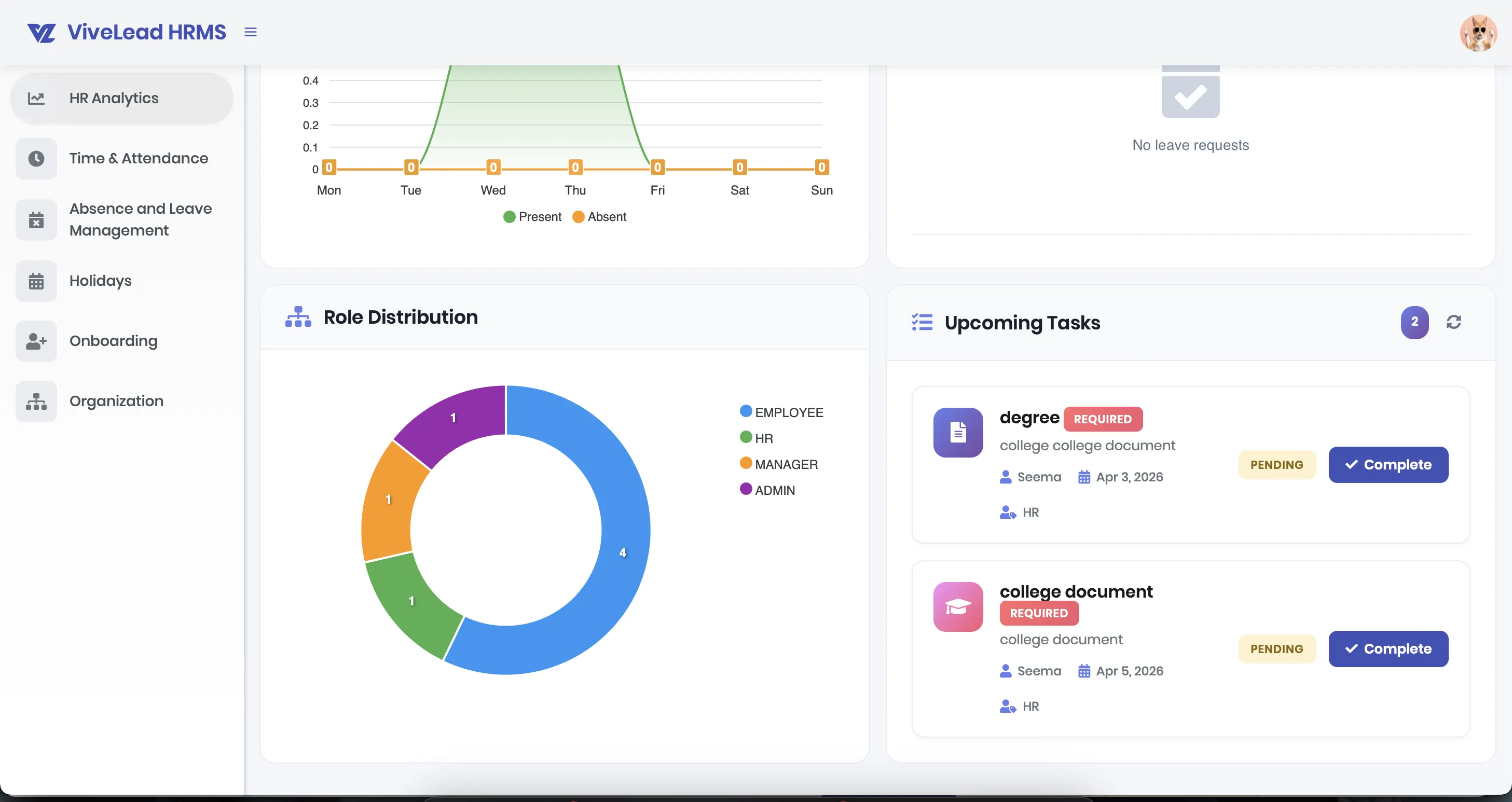This screenshot has height=802, width=1512.
Task: Click the 'Thu' axis label
Action: 575,190
